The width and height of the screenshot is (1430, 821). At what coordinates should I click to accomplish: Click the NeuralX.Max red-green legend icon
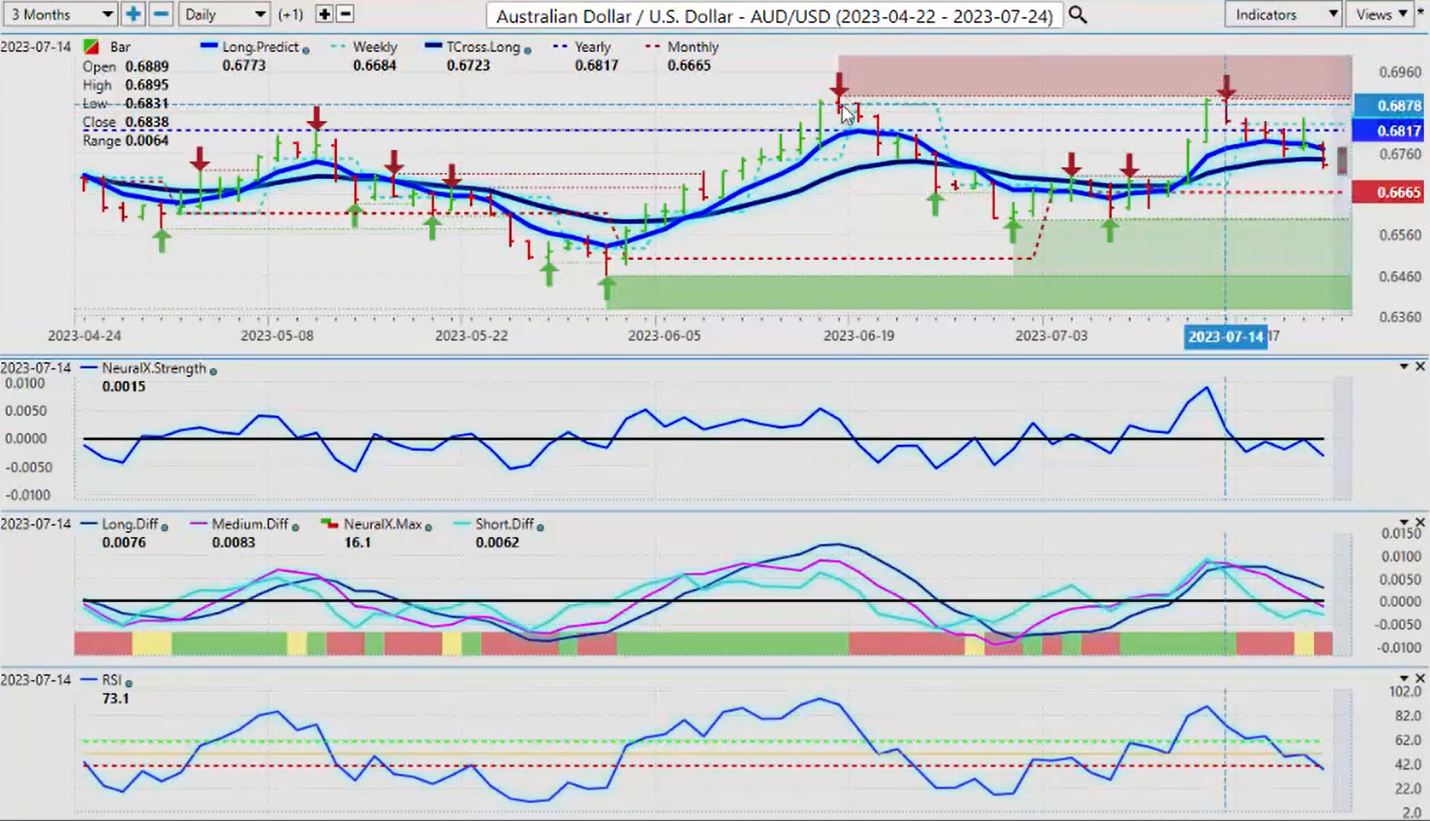click(330, 523)
